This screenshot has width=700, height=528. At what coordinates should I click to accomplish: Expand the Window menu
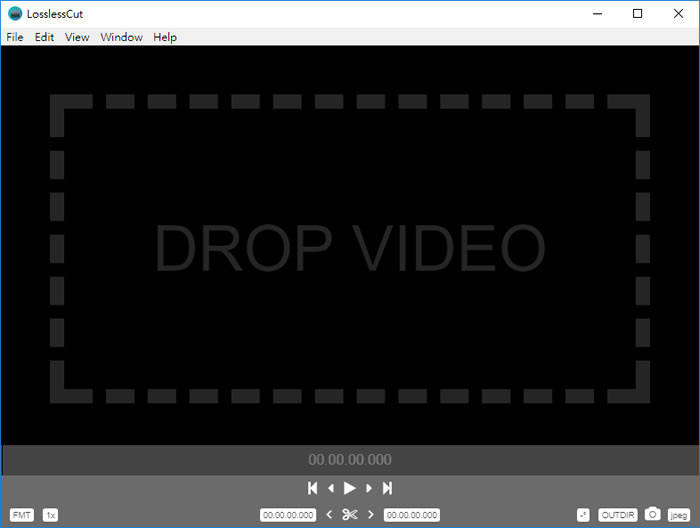[x=121, y=37]
